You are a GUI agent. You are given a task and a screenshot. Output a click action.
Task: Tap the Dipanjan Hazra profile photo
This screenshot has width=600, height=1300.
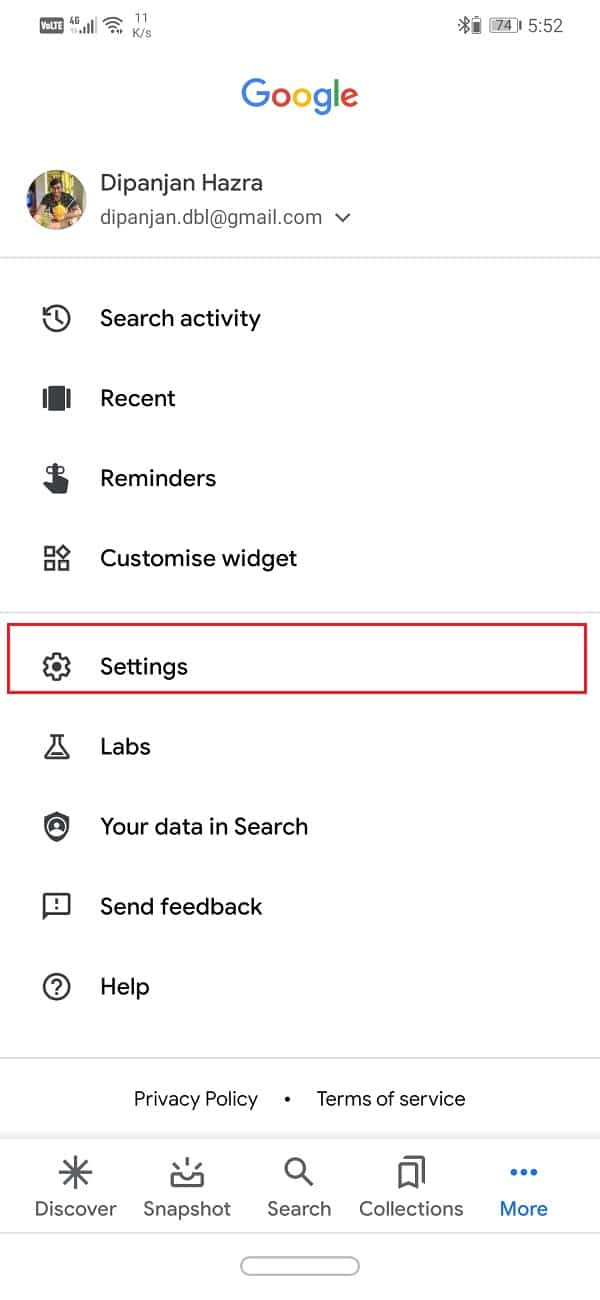(x=56, y=200)
